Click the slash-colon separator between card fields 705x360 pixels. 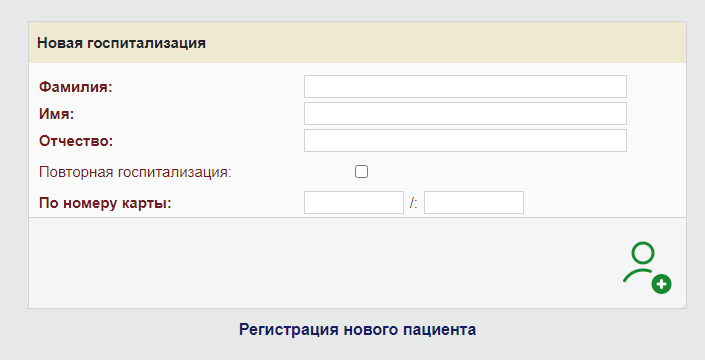tap(414, 203)
